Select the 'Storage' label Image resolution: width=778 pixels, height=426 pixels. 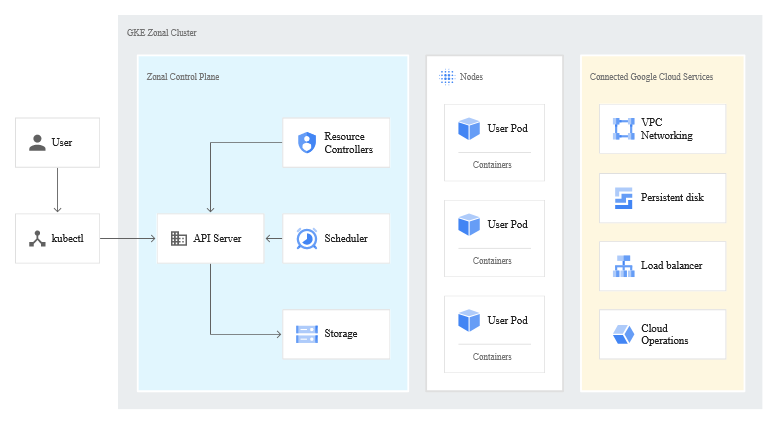[x=341, y=334]
